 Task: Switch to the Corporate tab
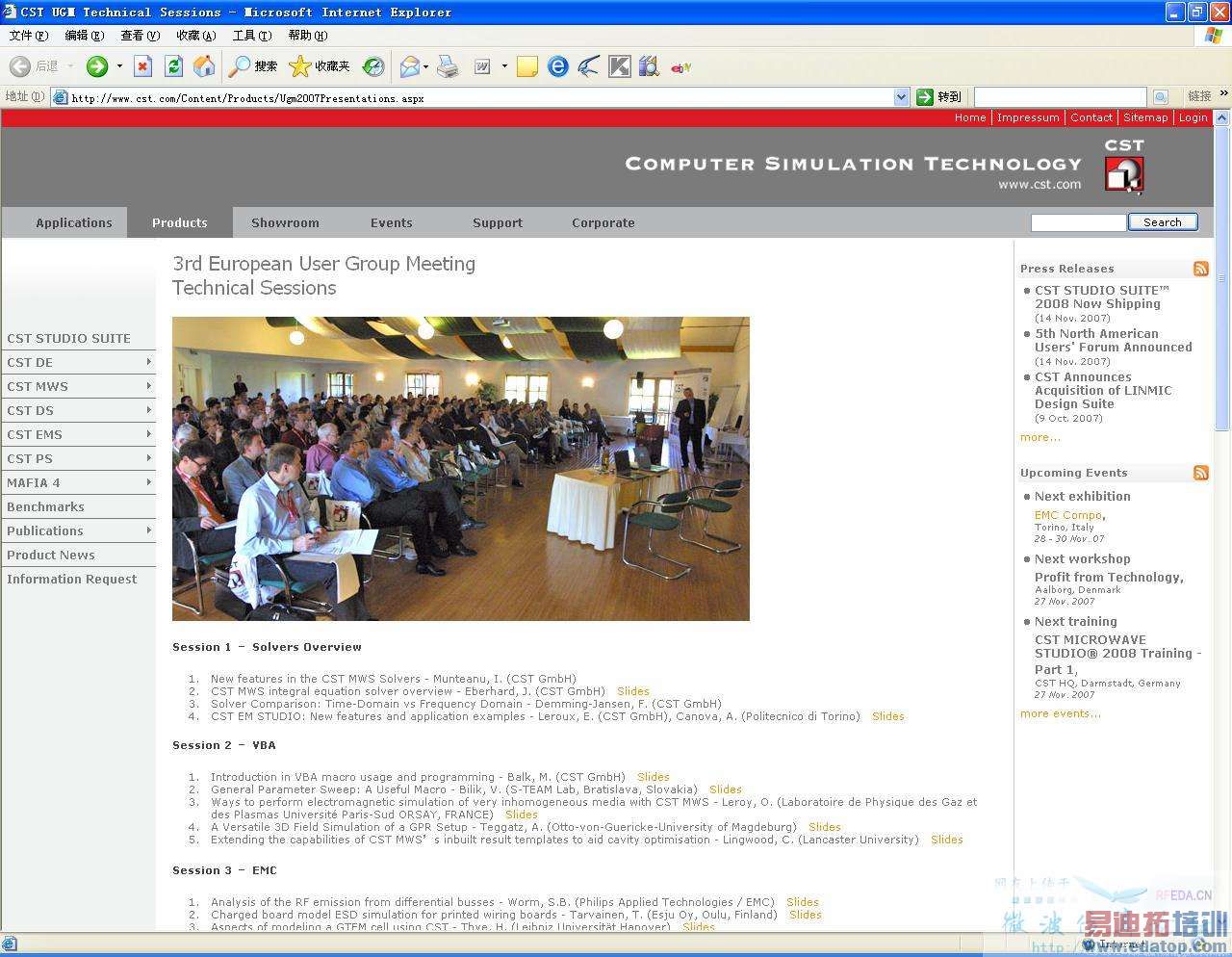(603, 222)
